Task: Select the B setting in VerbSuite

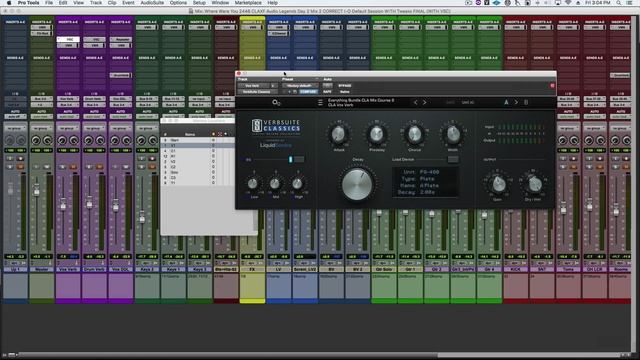Action: (526, 102)
